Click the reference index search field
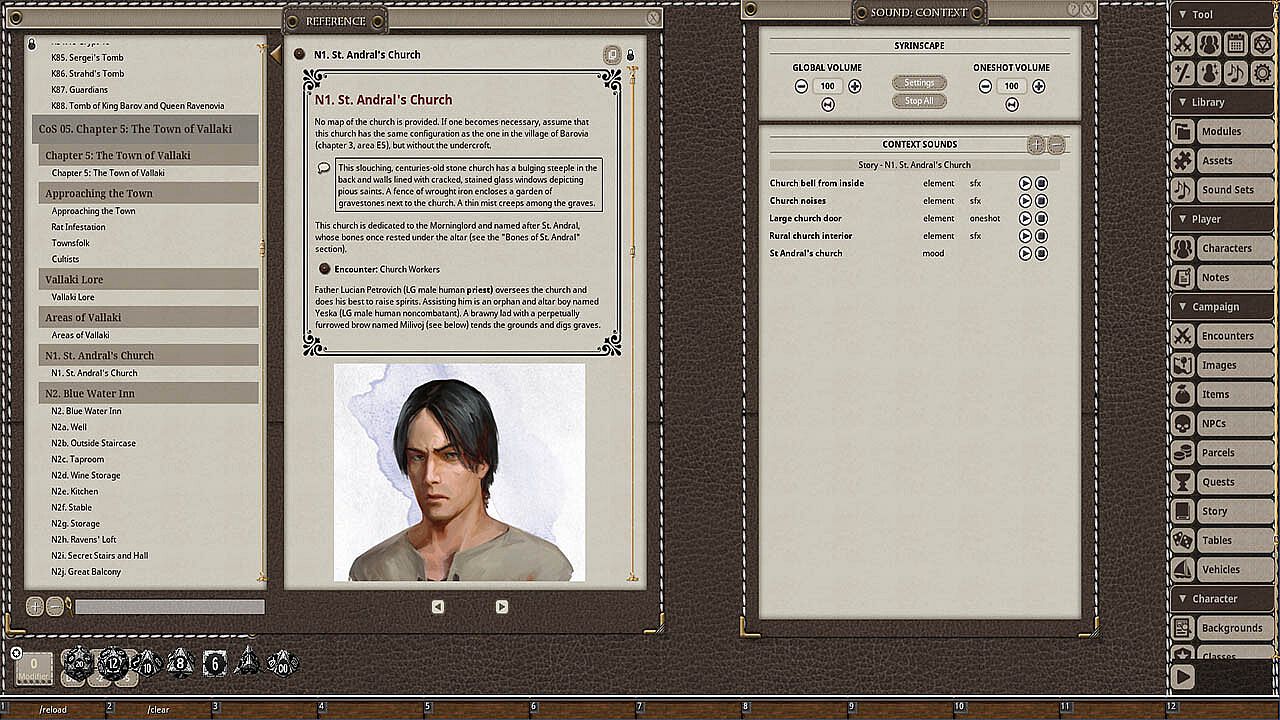Screen dimensions: 1280x720 (x=170, y=607)
